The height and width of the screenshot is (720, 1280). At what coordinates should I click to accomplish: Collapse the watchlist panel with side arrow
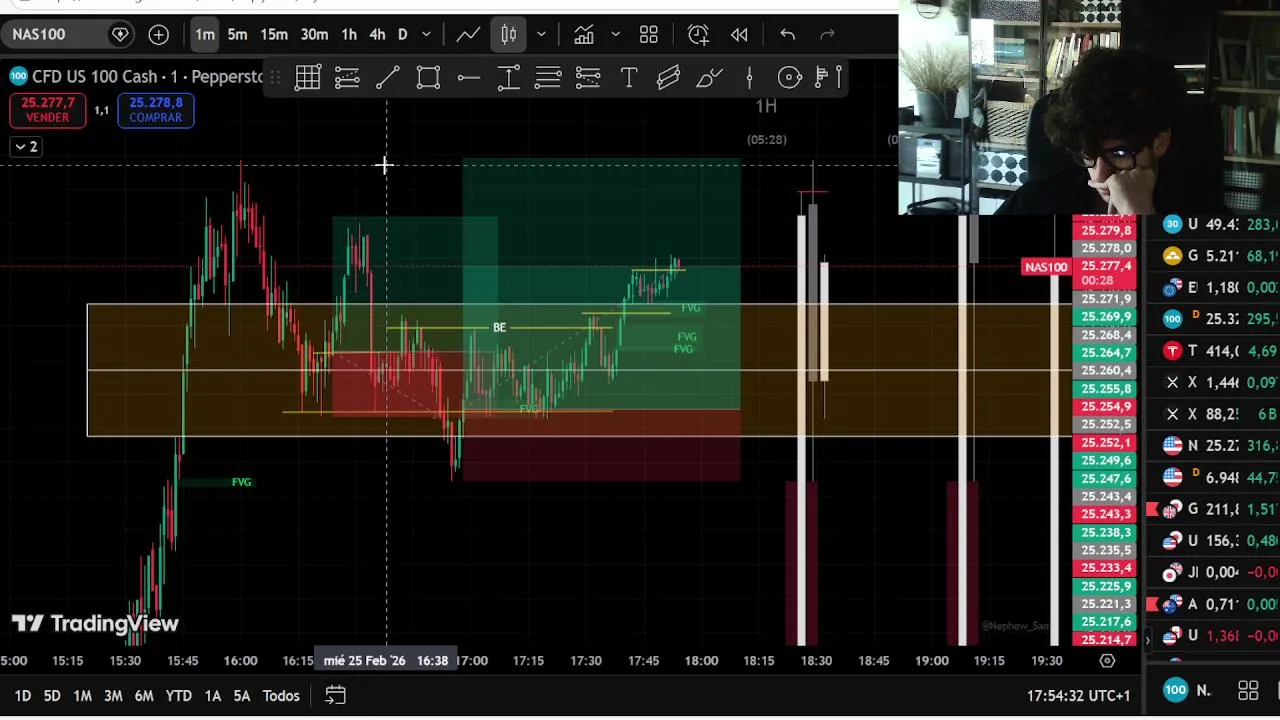pos(1147,639)
